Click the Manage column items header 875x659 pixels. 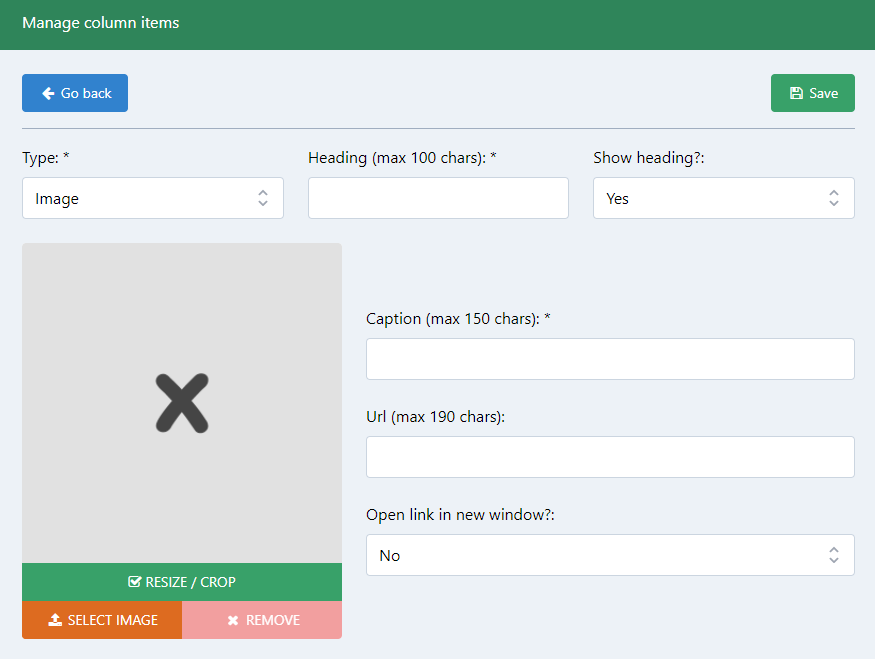(100, 22)
